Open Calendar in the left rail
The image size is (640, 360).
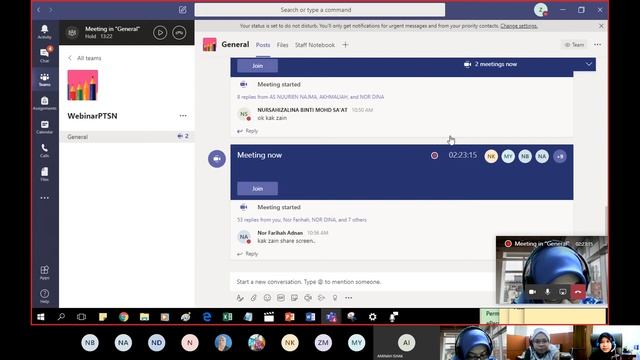tap(44, 127)
